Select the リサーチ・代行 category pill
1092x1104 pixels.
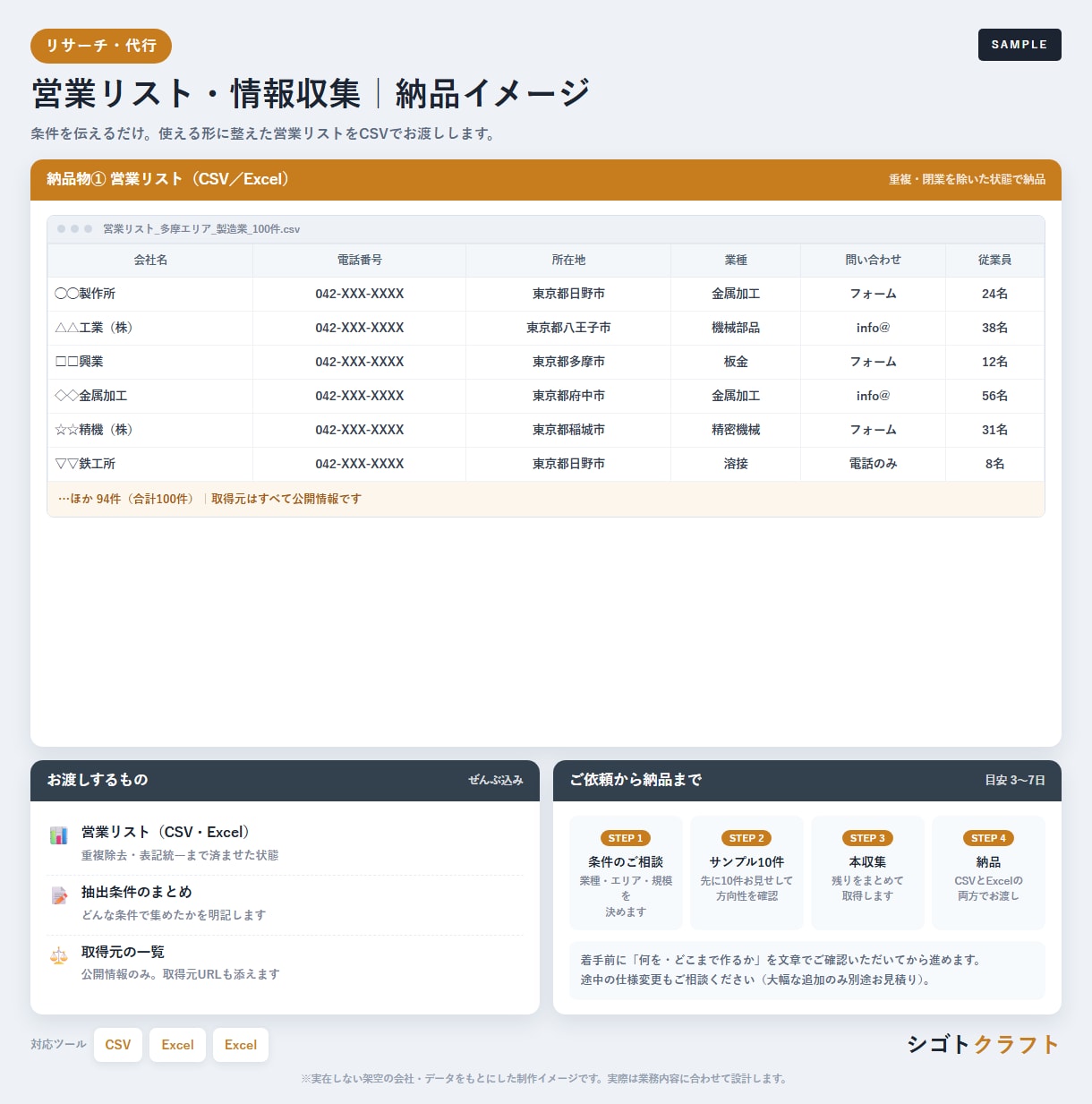(x=101, y=46)
